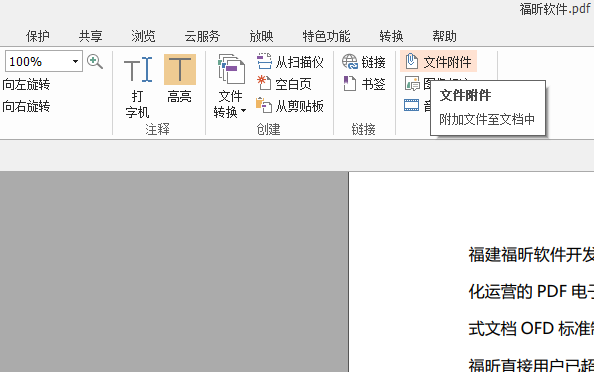
Task: Click the audio/video filmstrip icon
Action: pyautogui.click(x=411, y=105)
